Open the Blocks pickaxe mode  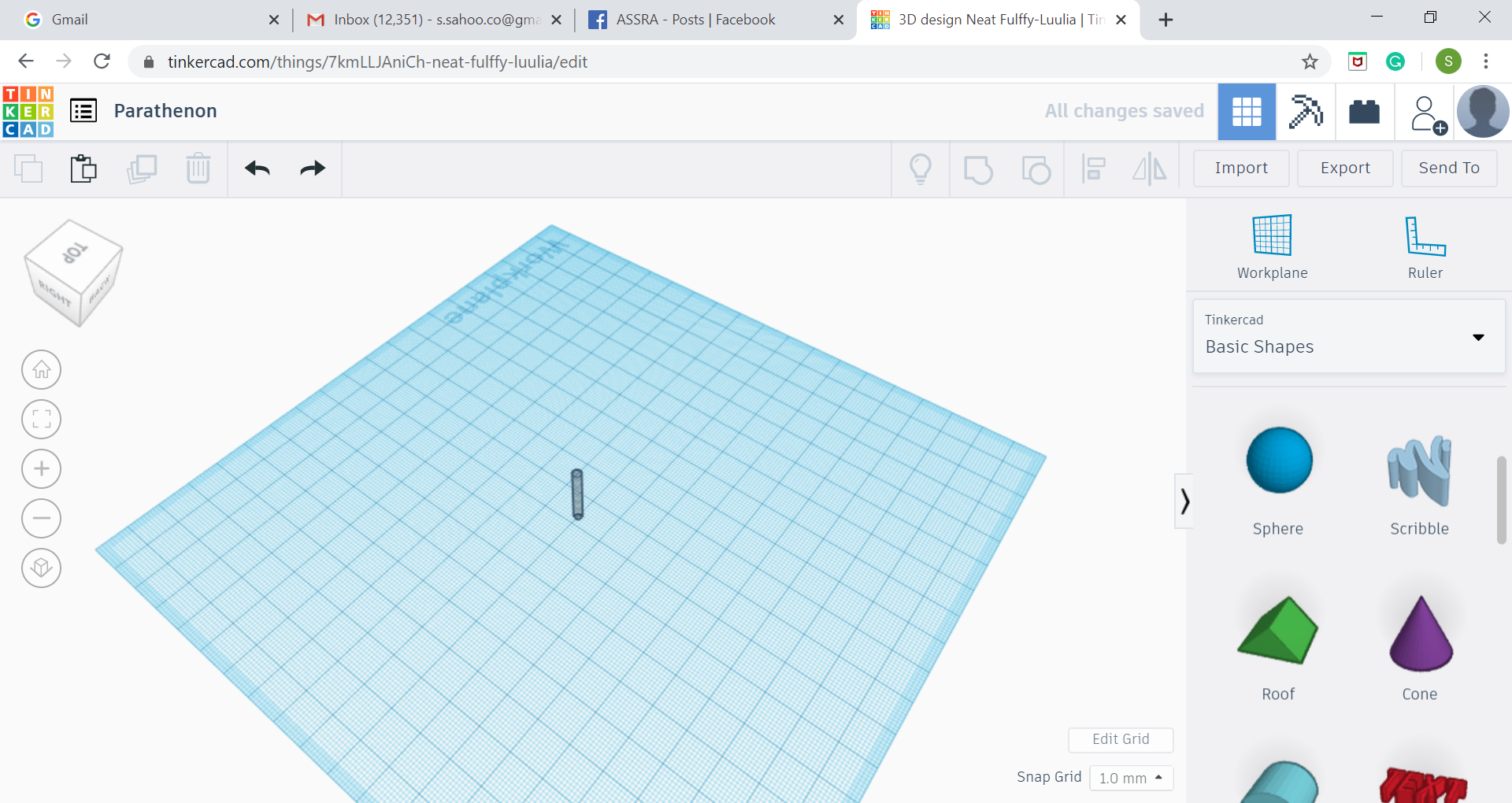click(1305, 112)
